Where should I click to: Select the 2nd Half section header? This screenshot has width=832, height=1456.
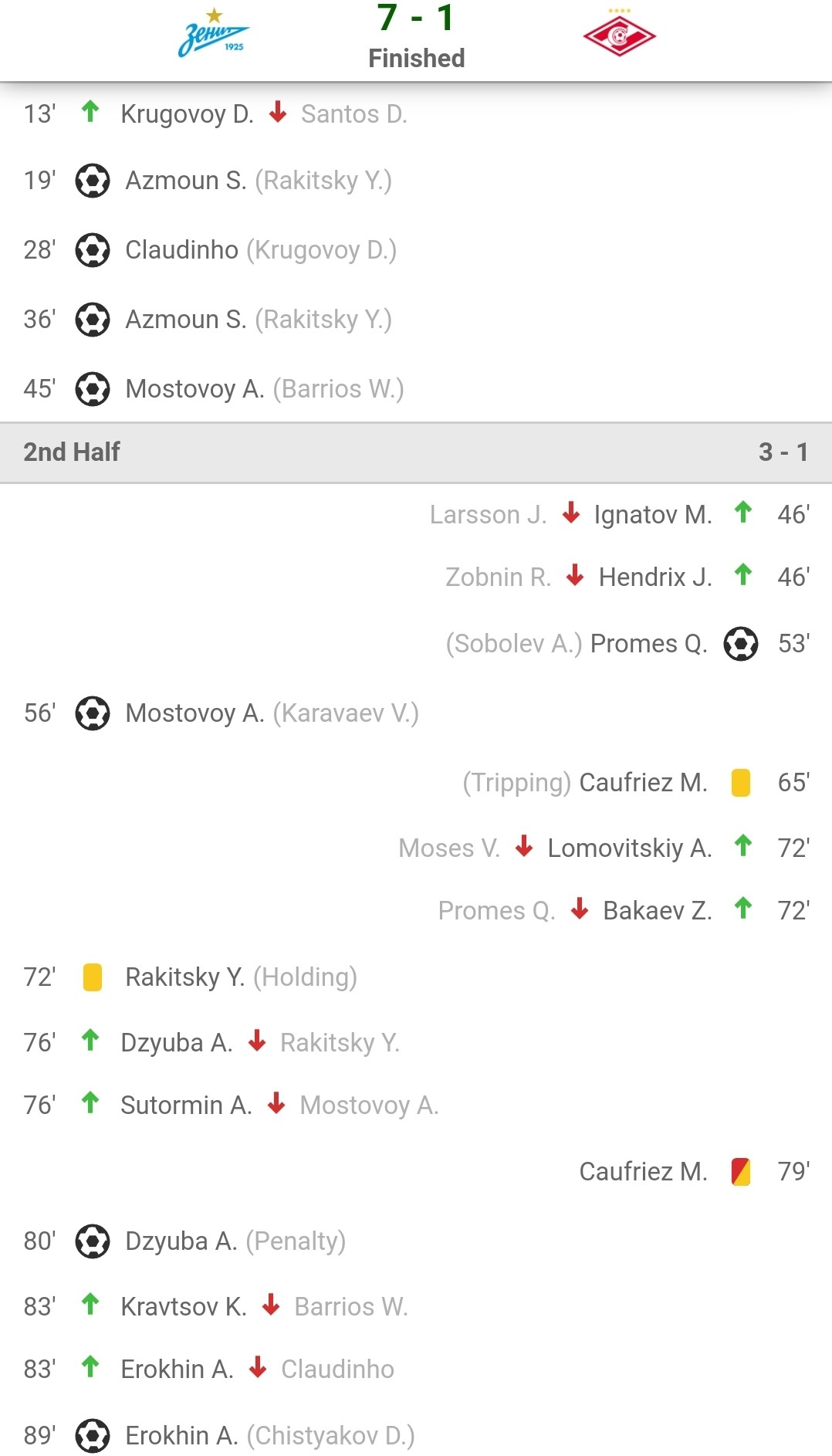(x=416, y=452)
